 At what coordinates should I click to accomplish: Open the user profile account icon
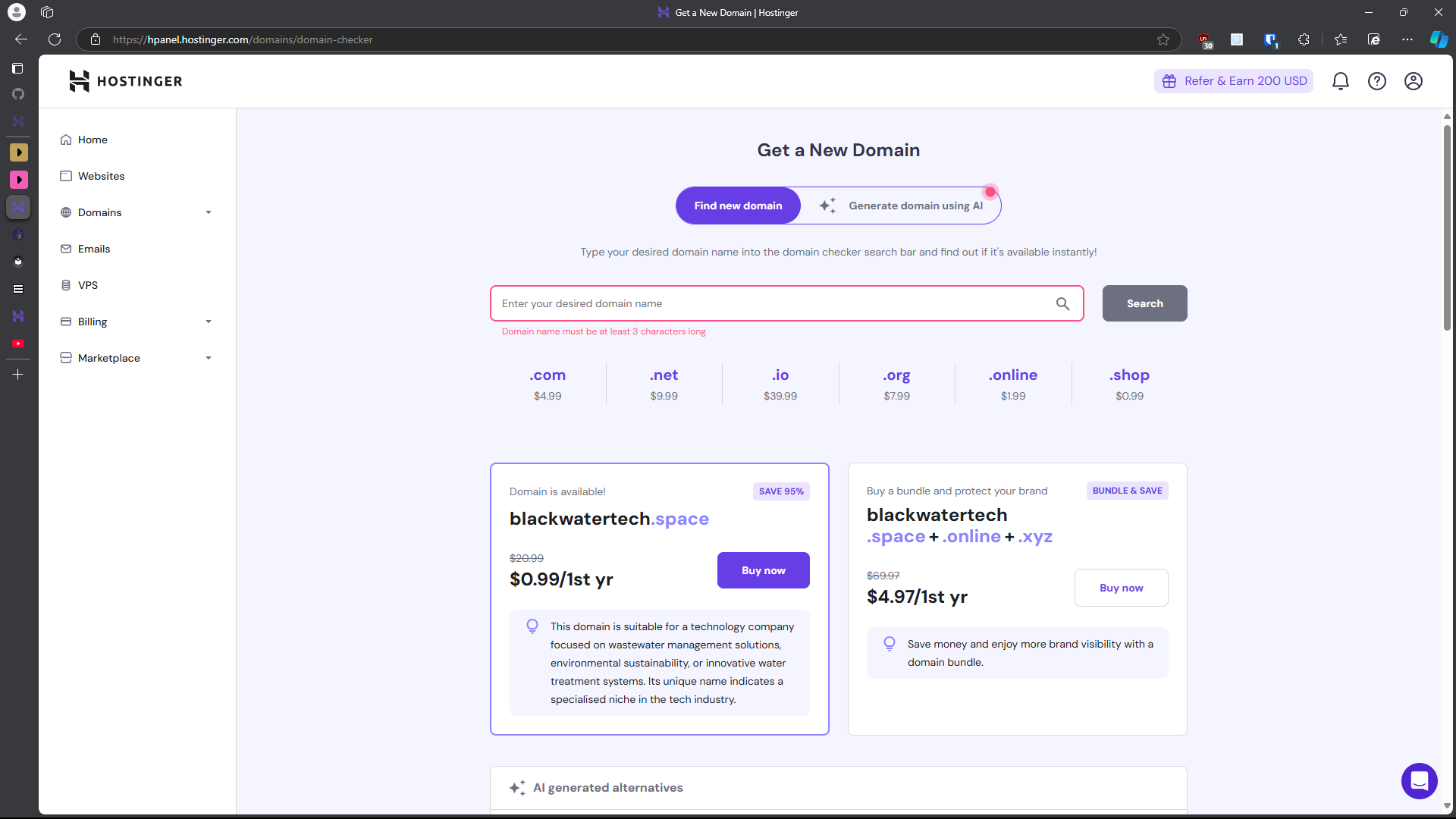point(1413,81)
